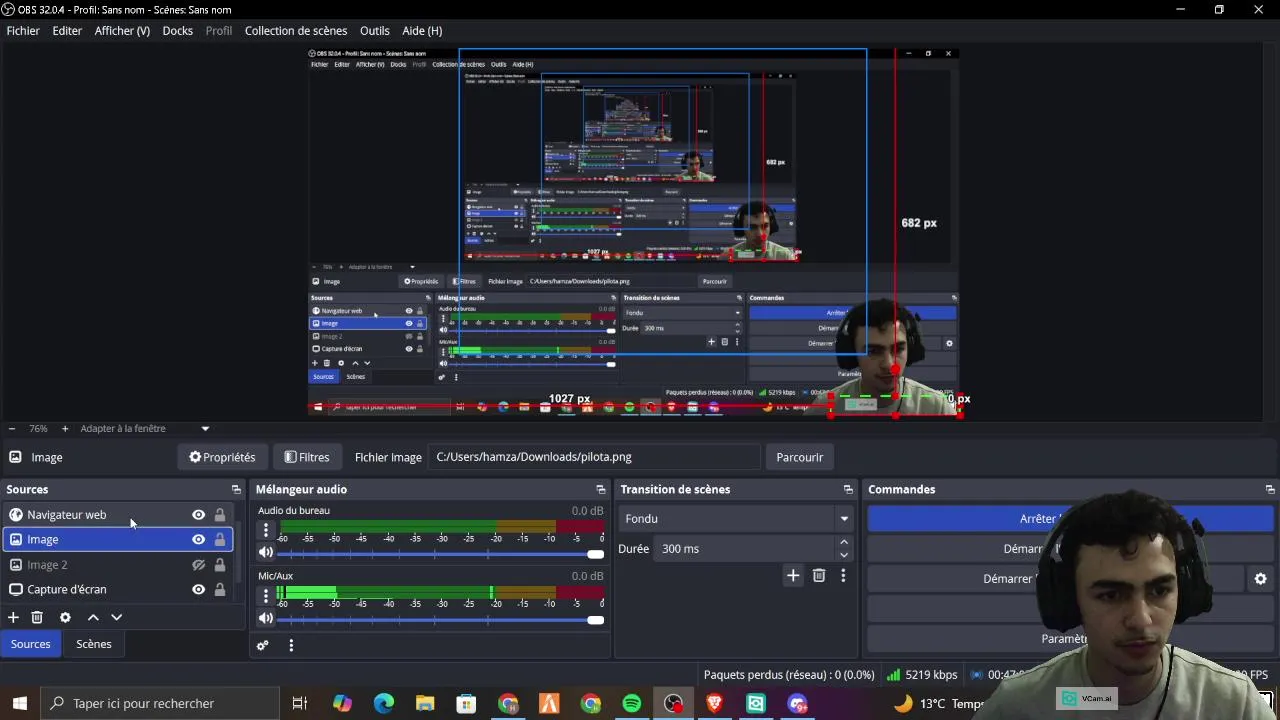Select the Capture d'écran source row
Image resolution: width=1280 pixels, height=720 pixels.
[118, 590]
